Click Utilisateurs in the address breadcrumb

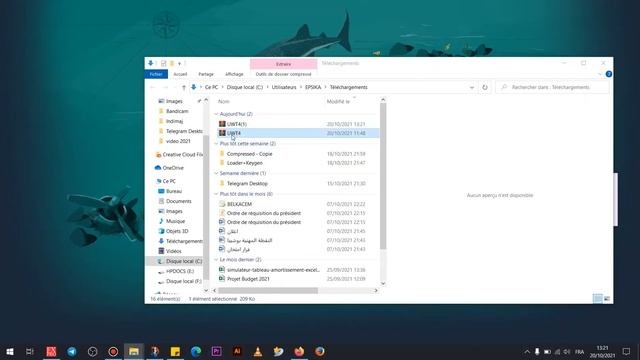click(284, 87)
